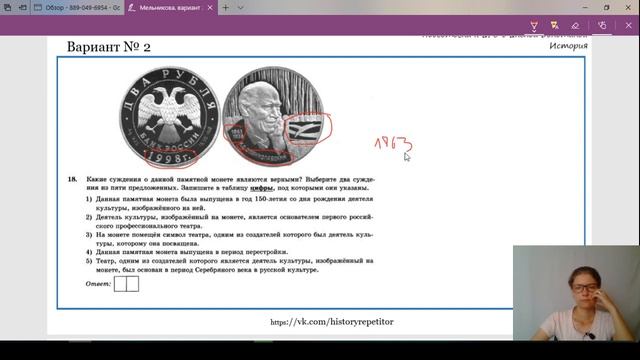Open the tabs you've set aside

pyautogui.click(x=7, y=7)
